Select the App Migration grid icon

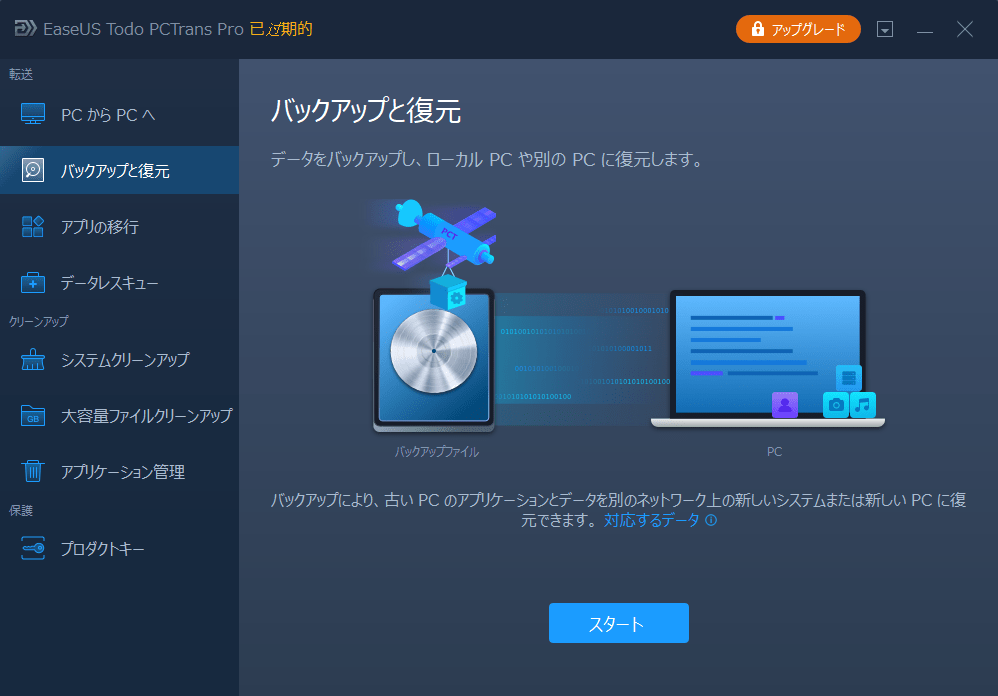tap(33, 226)
